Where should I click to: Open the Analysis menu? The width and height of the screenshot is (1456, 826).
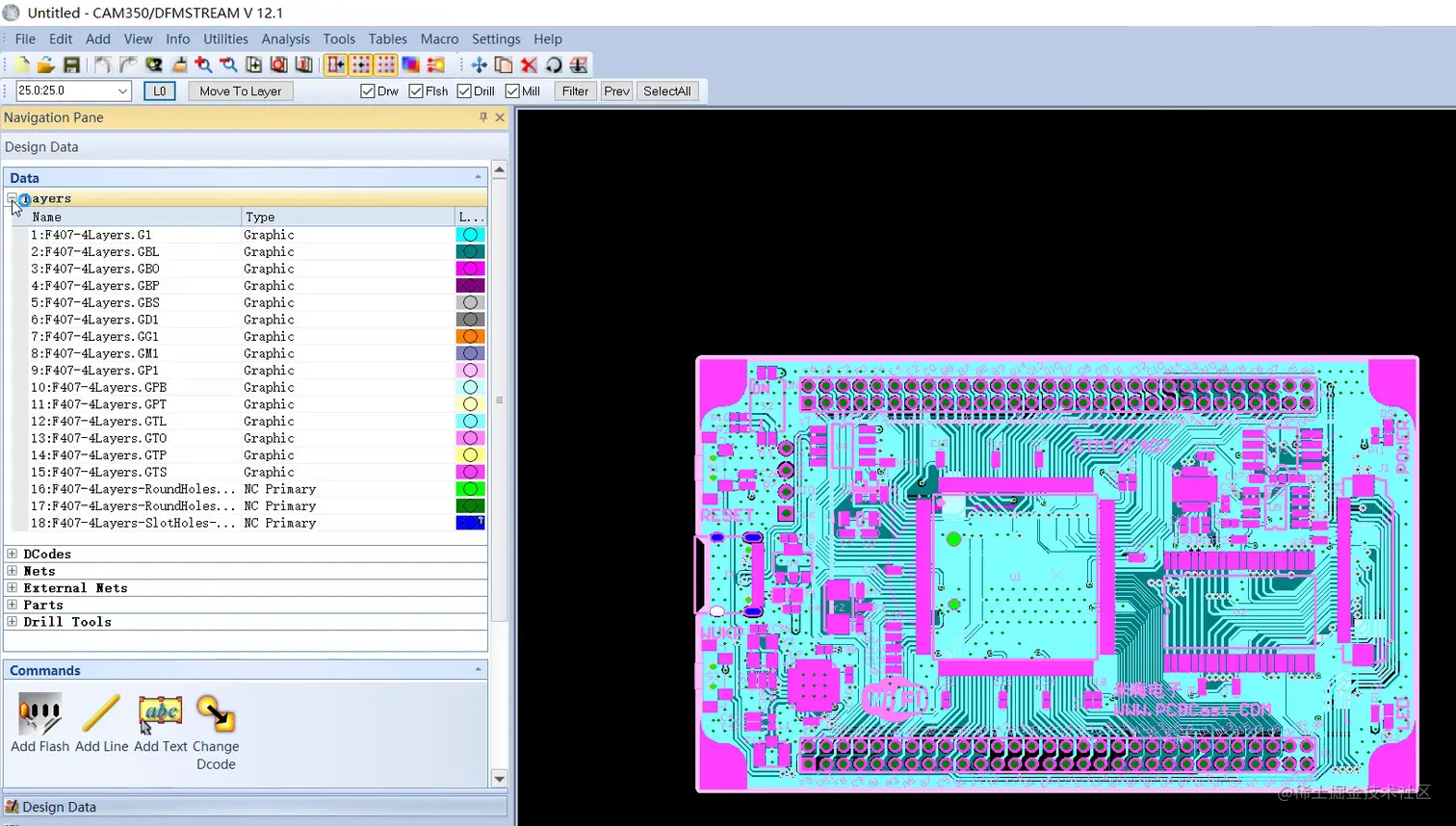[x=285, y=39]
